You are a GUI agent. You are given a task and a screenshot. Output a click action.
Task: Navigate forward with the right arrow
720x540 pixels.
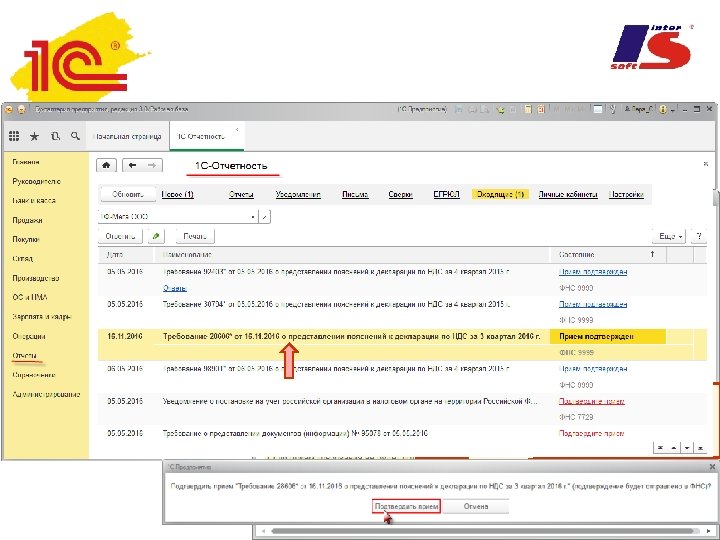point(152,165)
